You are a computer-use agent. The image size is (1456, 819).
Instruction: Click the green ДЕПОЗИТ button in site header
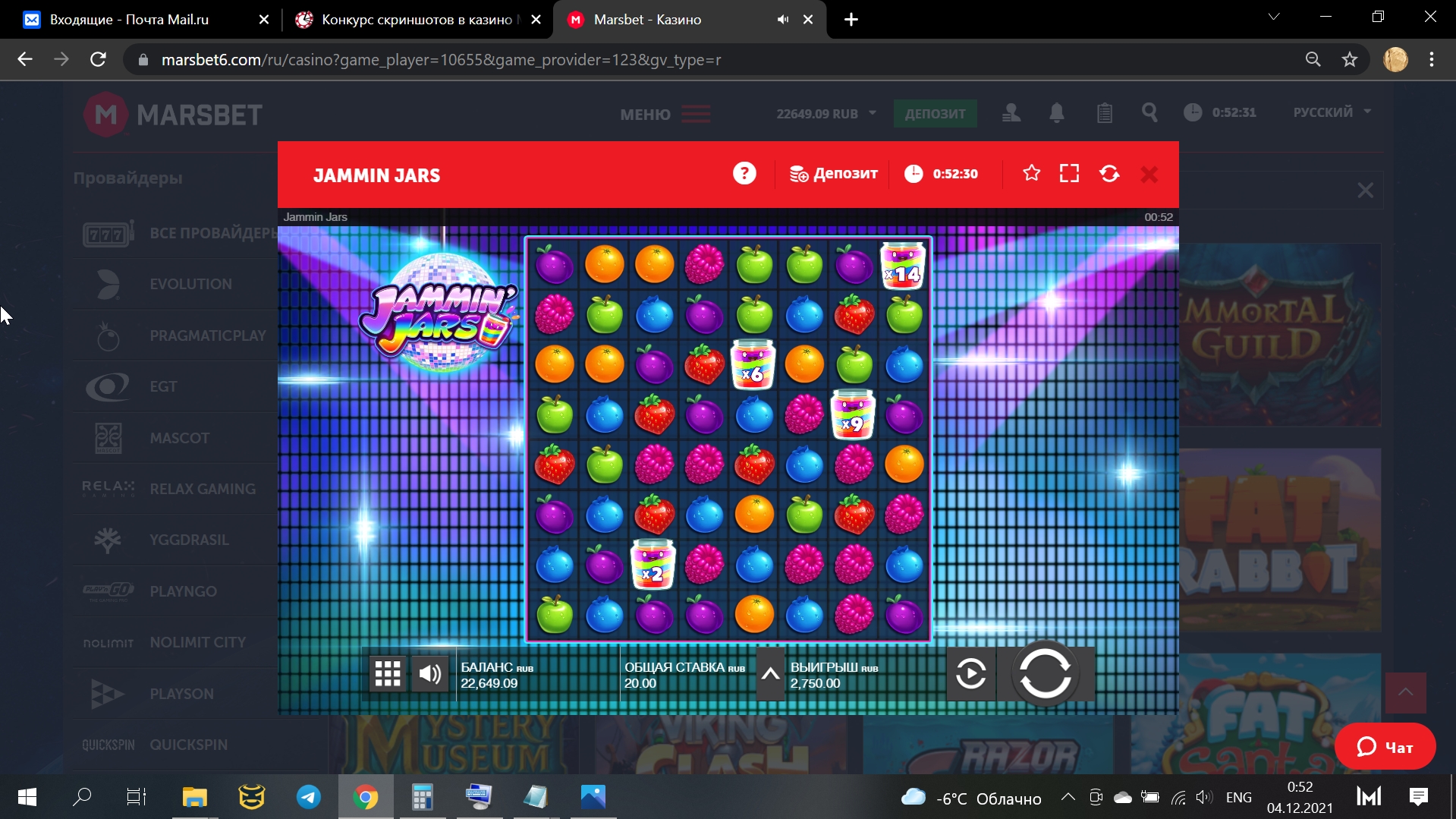coord(935,114)
